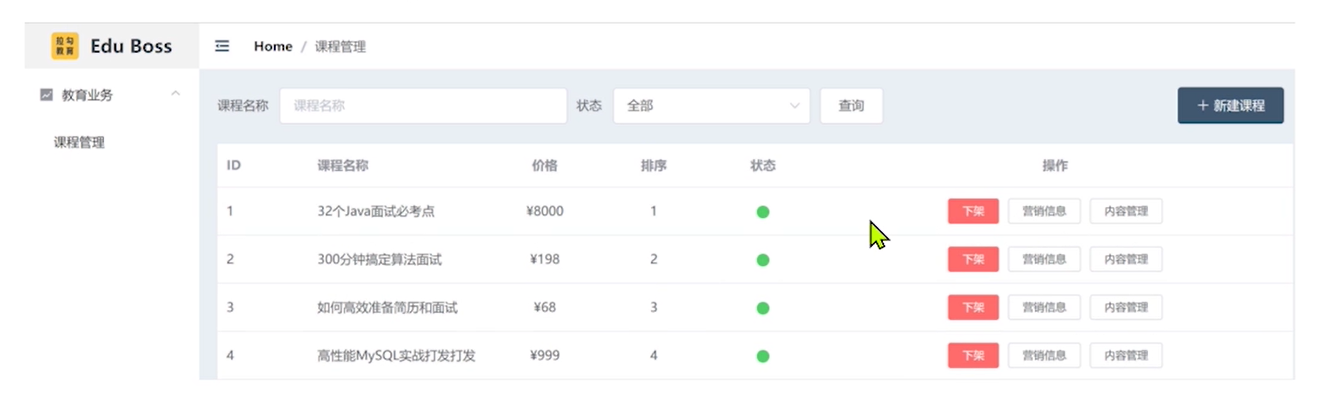Click the price cell ¥999
The height and width of the screenshot is (400, 1319).
545,355
